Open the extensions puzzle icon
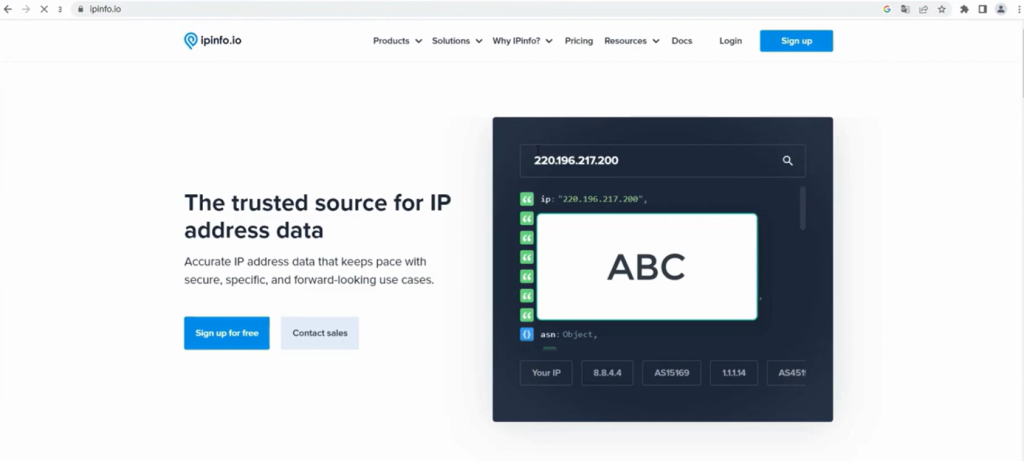 coord(964,9)
